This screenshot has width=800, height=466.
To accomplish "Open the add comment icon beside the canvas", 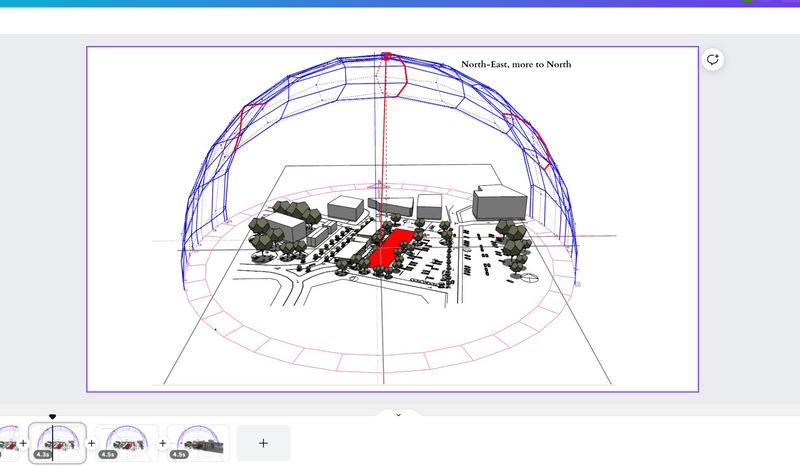I will 712,60.
